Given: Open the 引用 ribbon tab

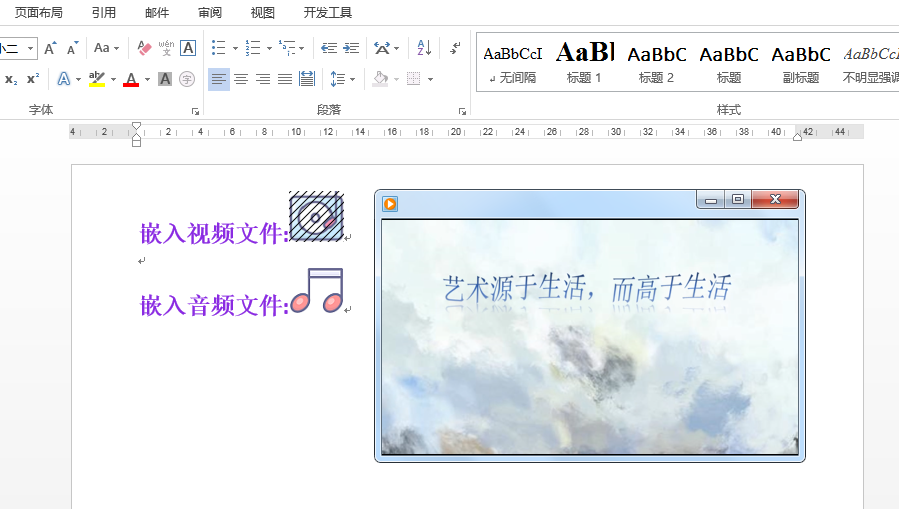Looking at the screenshot, I should point(104,13).
